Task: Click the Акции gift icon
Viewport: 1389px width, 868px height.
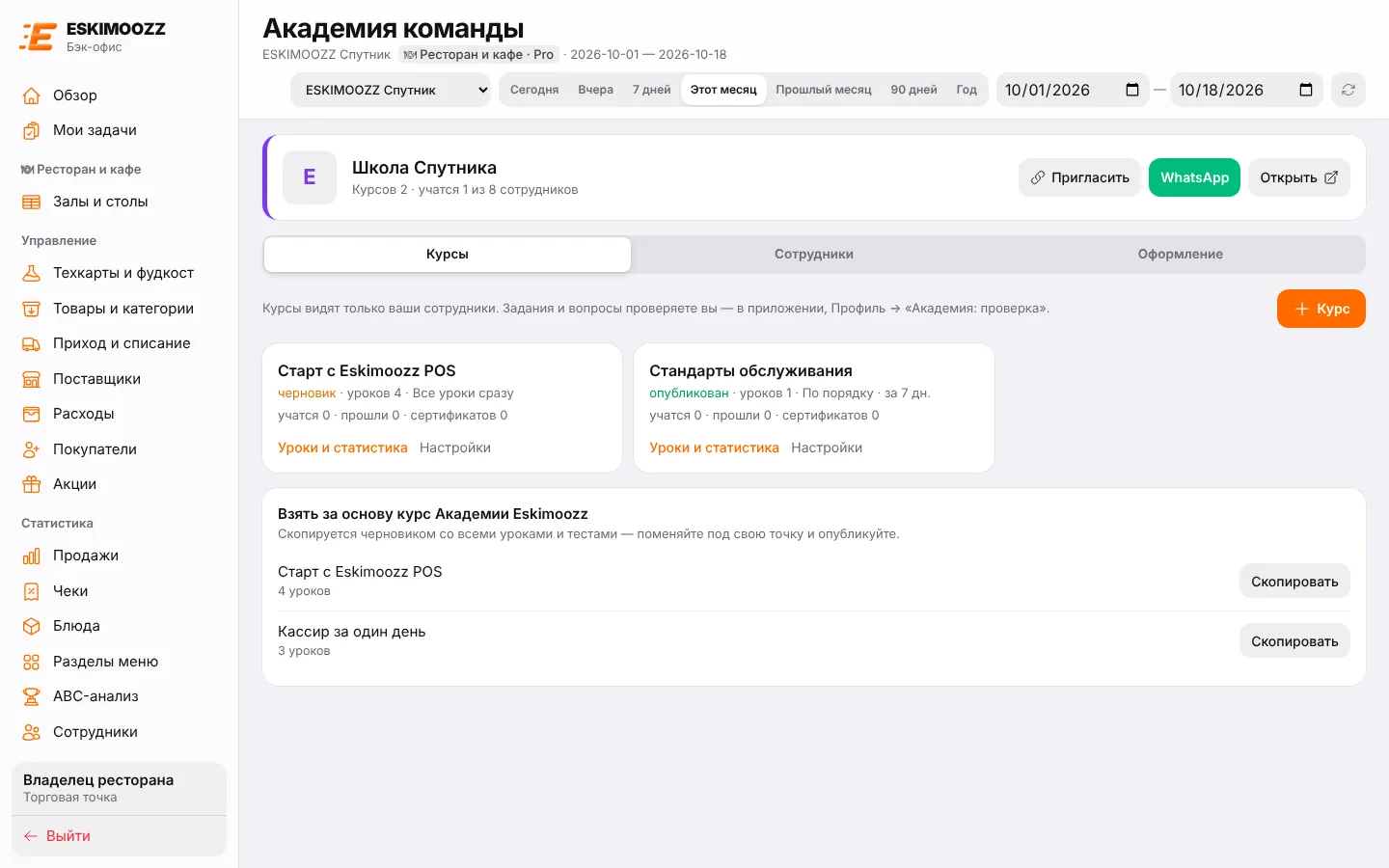Action: pos(32,484)
